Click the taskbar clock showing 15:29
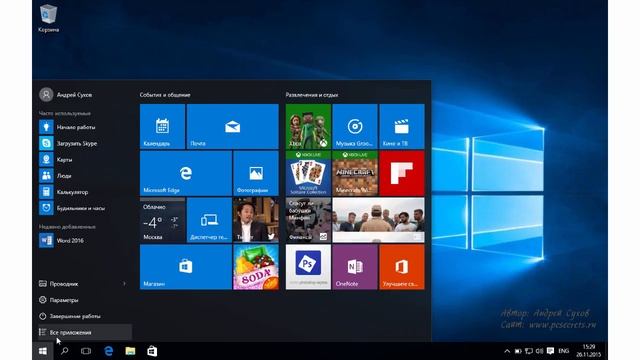The height and width of the screenshot is (360, 640). click(589, 351)
